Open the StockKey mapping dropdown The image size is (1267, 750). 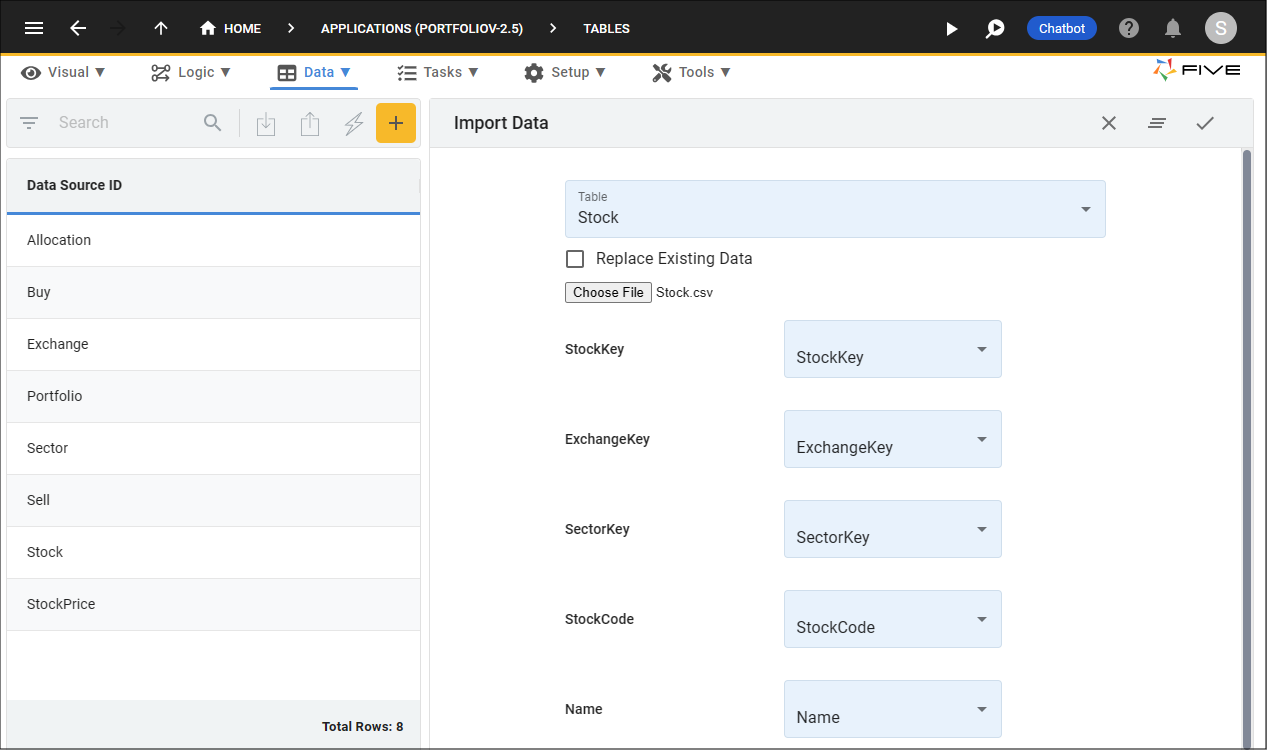tap(893, 349)
